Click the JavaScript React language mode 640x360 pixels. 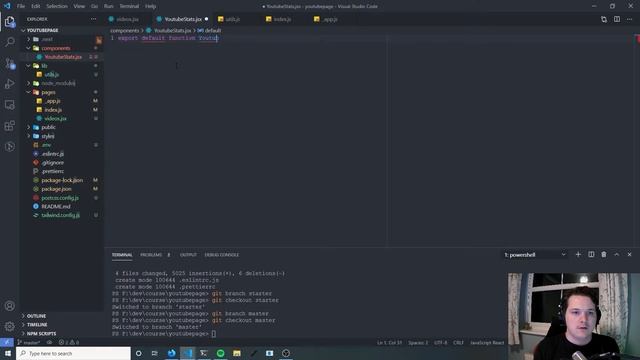point(487,342)
